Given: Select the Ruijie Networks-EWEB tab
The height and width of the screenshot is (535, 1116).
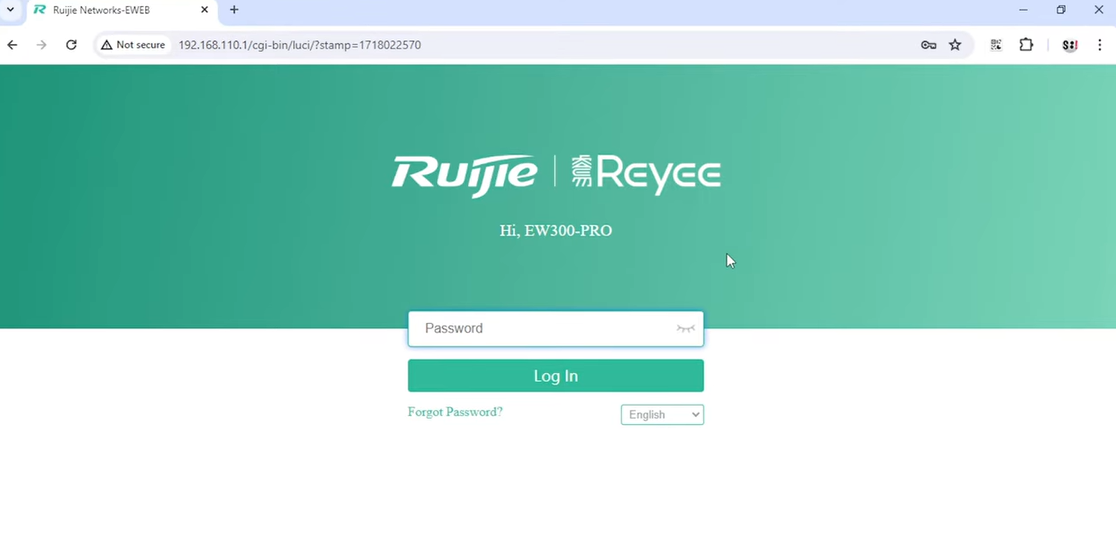Looking at the screenshot, I should click(121, 10).
